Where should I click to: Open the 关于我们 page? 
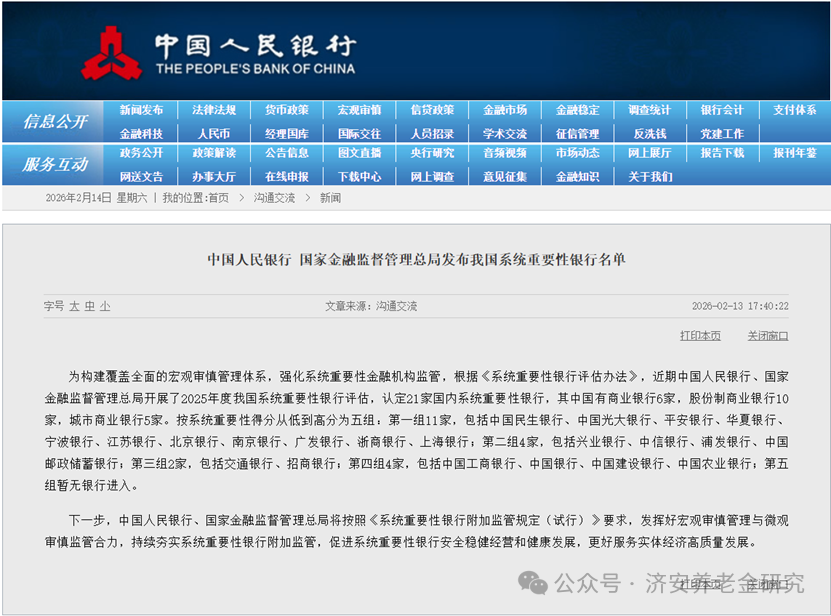650,176
